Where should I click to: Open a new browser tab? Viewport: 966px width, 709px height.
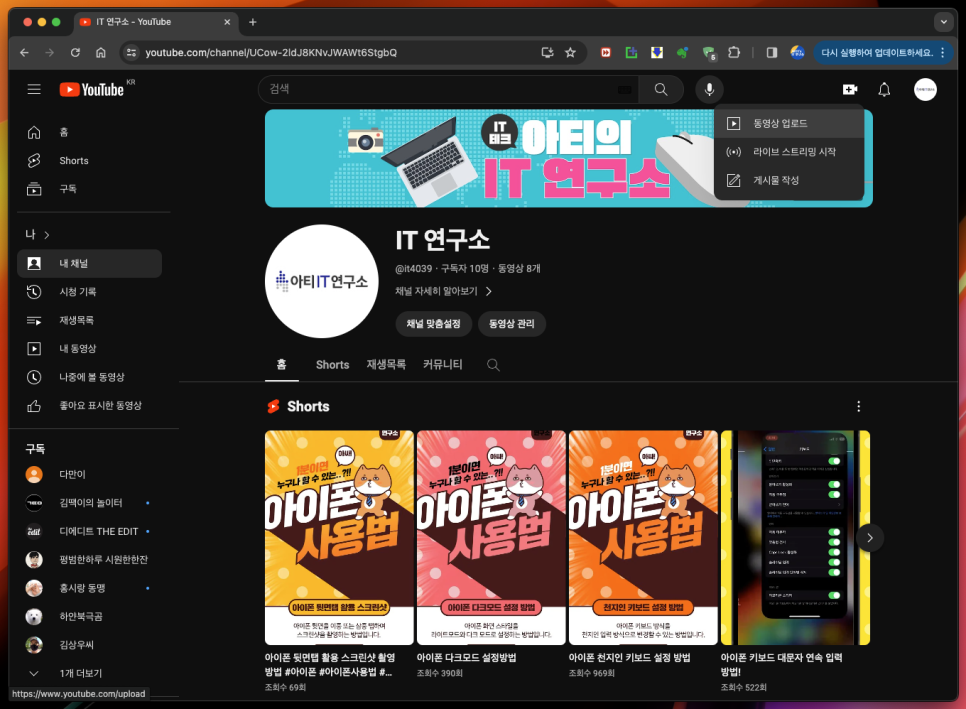pos(253,22)
